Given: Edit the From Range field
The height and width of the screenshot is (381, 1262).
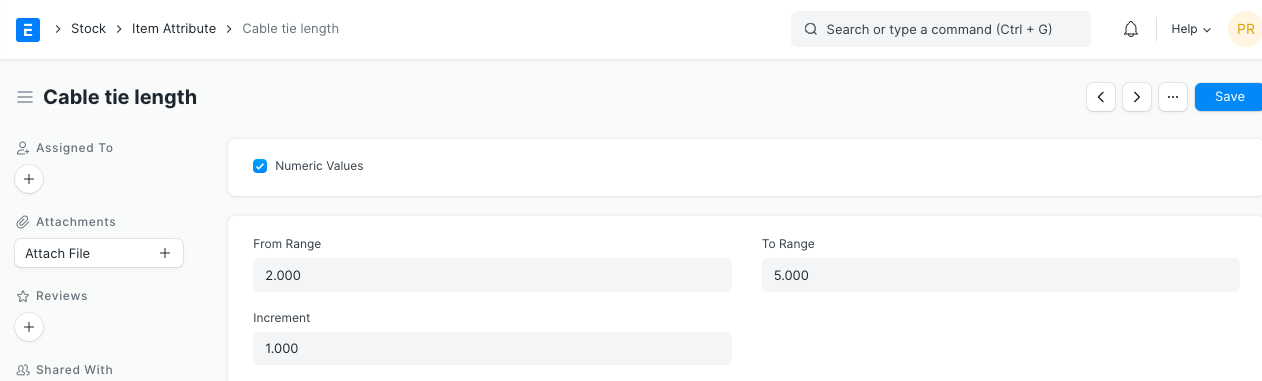Looking at the screenshot, I should point(493,275).
